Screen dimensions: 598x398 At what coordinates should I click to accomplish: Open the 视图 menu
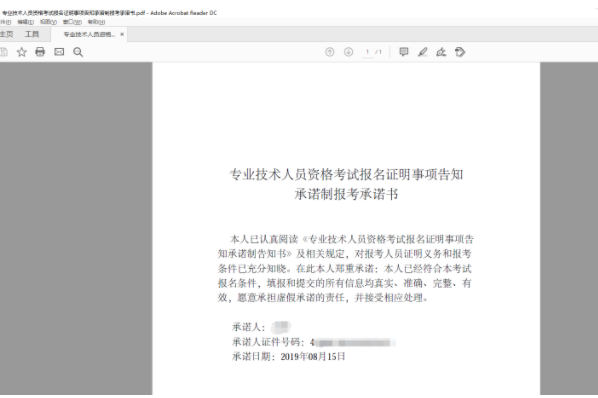pyautogui.click(x=48, y=22)
